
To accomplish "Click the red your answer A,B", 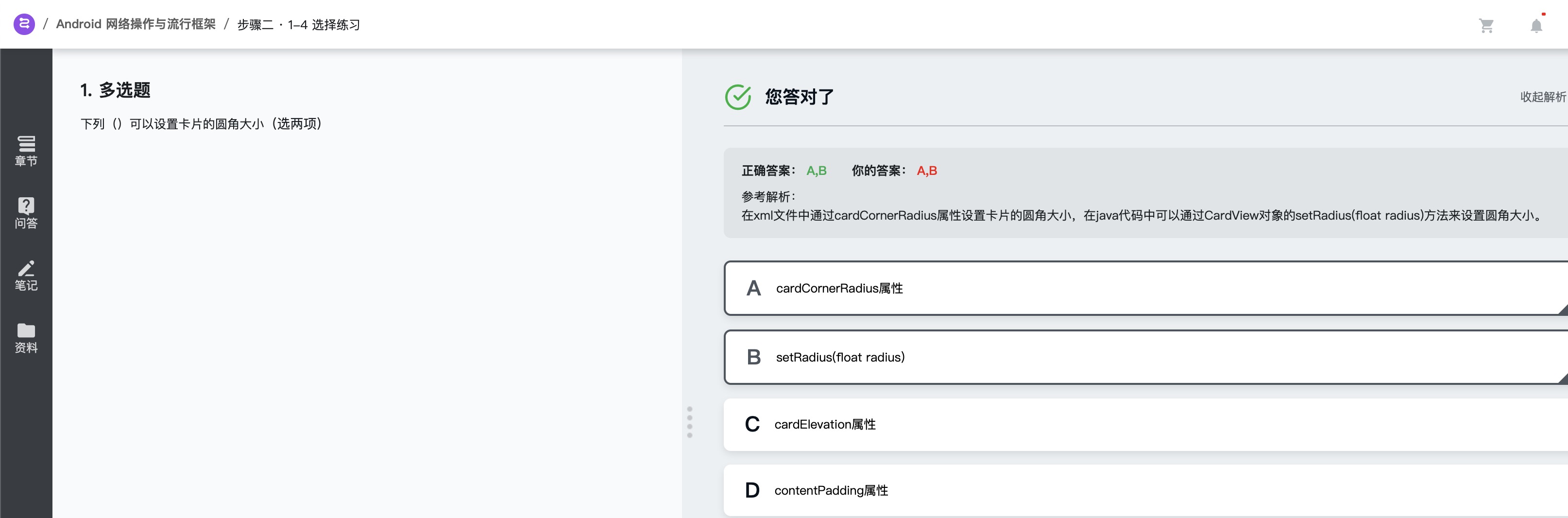I will click(x=926, y=171).
